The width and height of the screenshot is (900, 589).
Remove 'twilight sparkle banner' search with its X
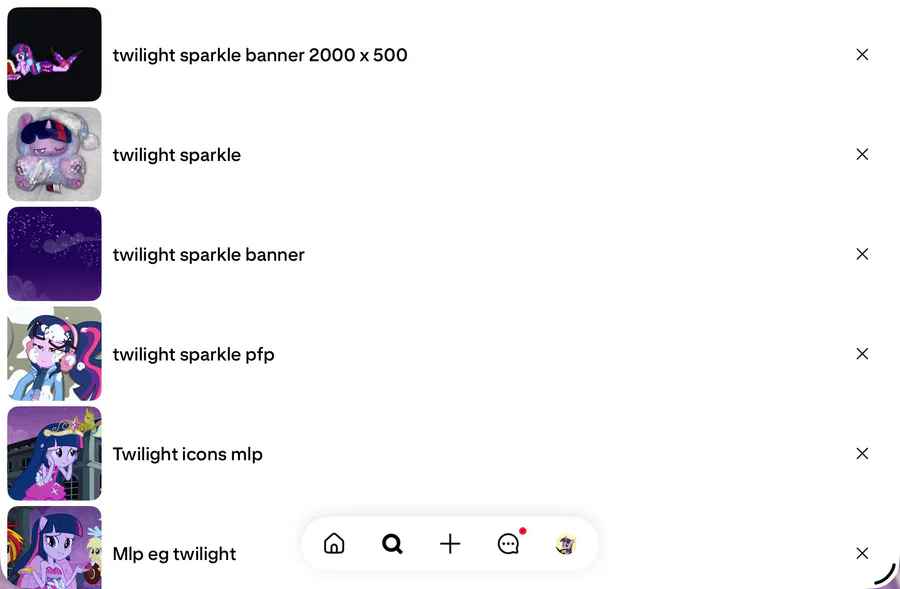point(862,254)
